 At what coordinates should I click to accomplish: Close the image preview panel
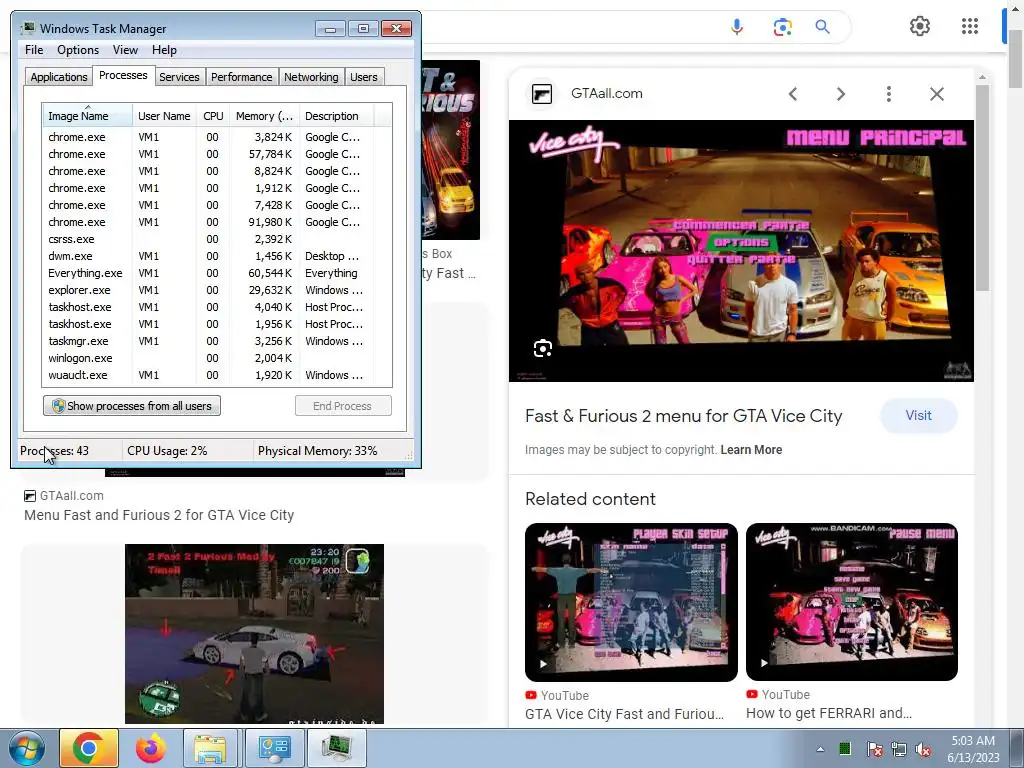(x=936, y=94)
